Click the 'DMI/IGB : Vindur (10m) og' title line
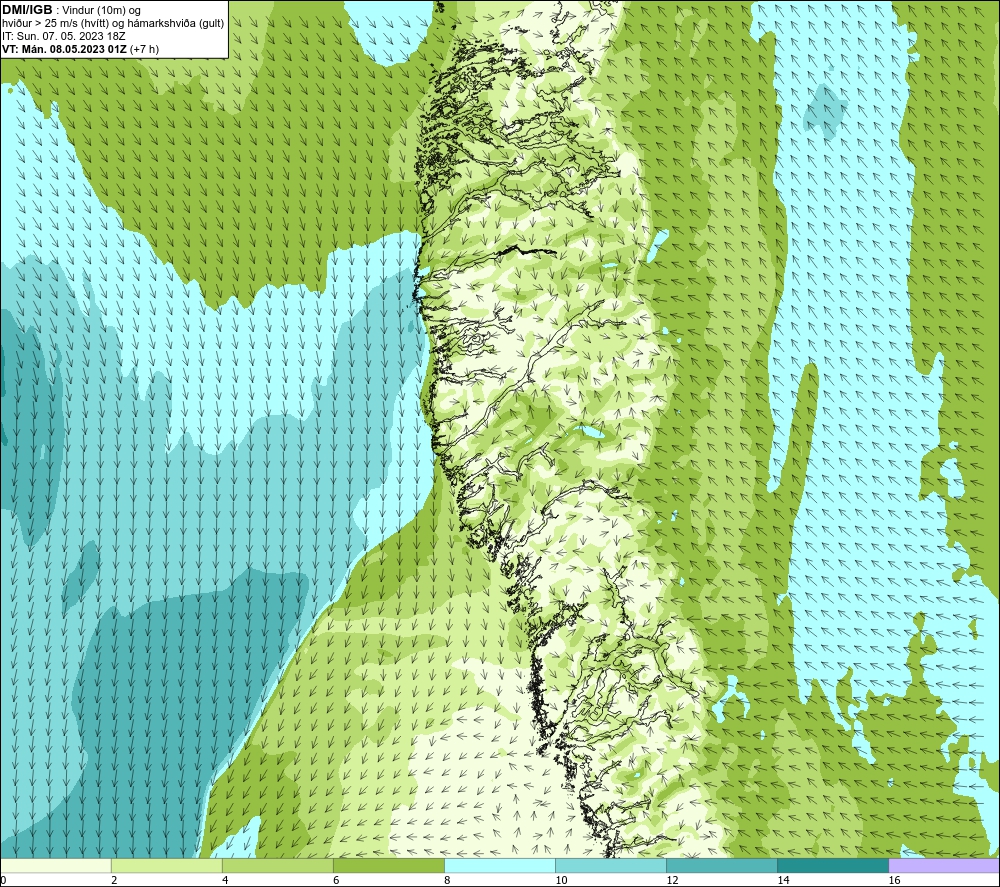Viewport: 1000px width, 887px height. (x=71, y=10)
